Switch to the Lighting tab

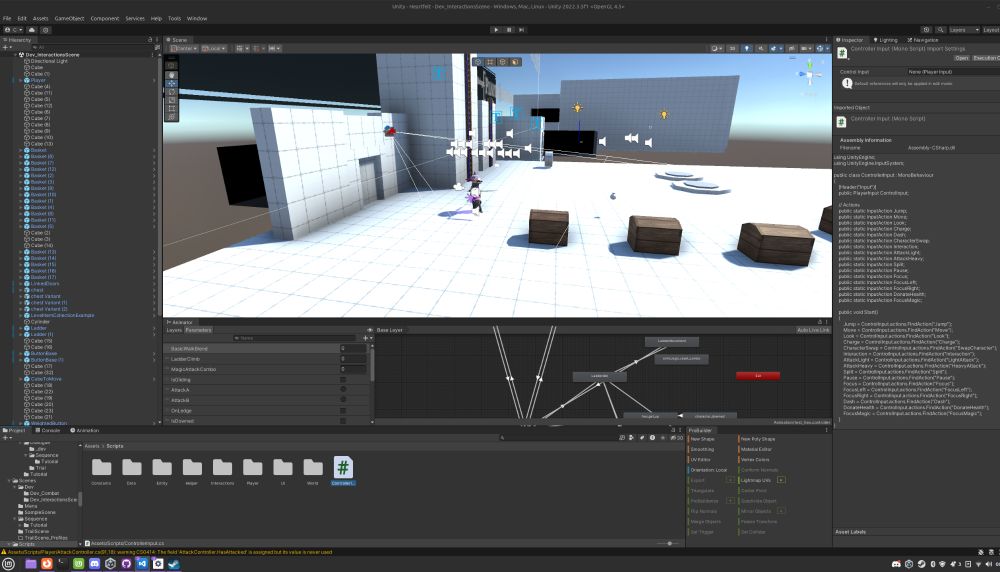886,40
